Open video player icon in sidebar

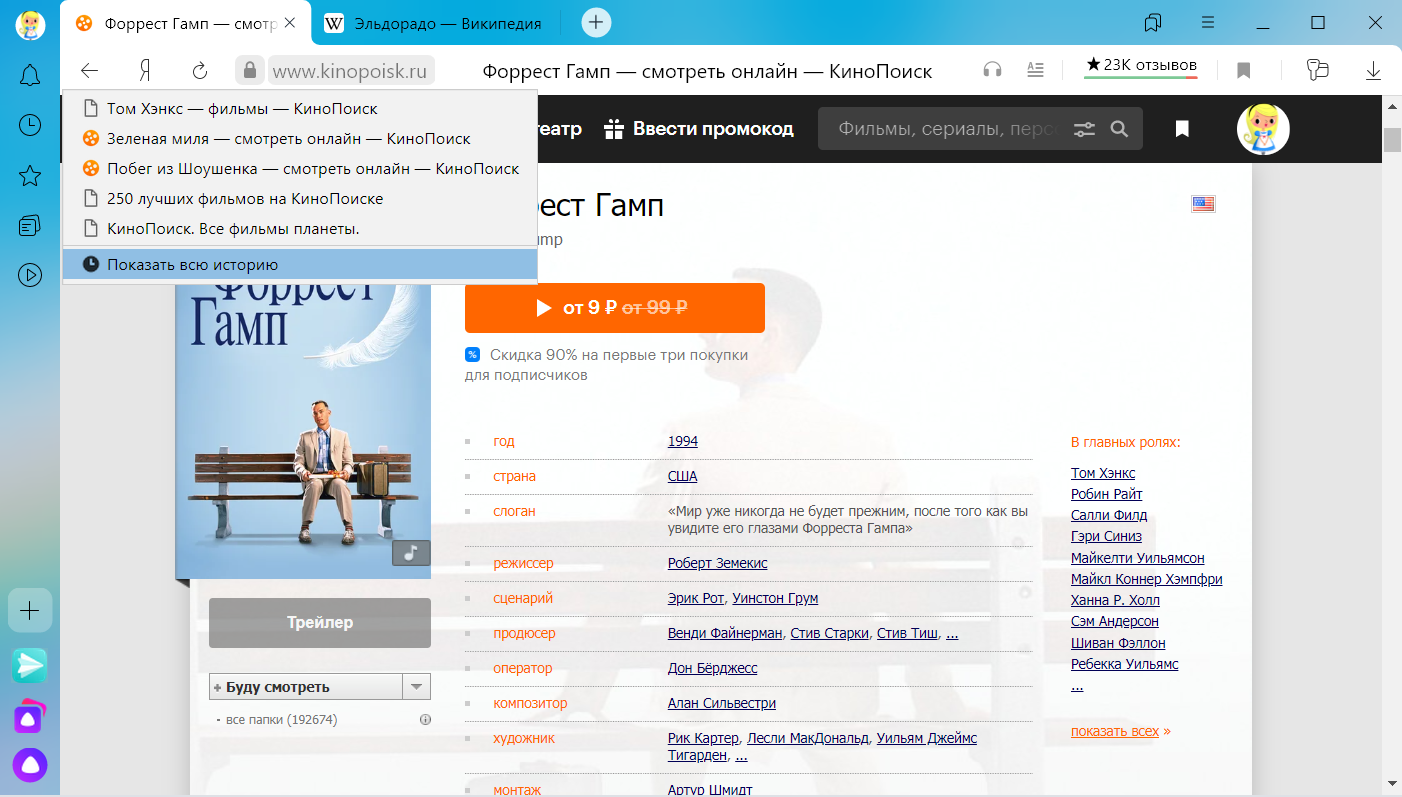[30, 275]
